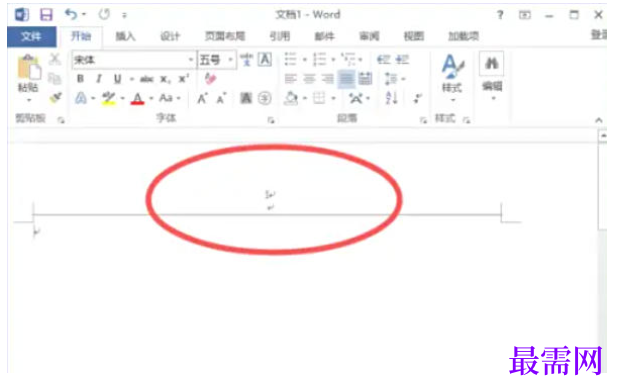Click the character shading icon
The width and height of the screenshot is (621, 392).
click(x=246, y=98)
